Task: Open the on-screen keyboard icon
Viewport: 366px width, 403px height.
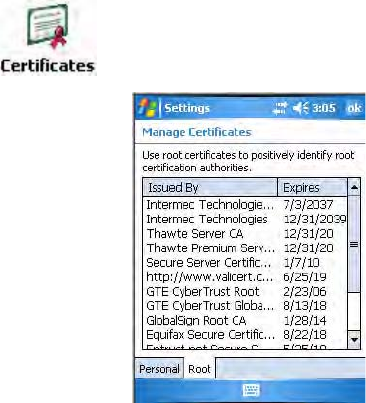Action: point(251,389)
